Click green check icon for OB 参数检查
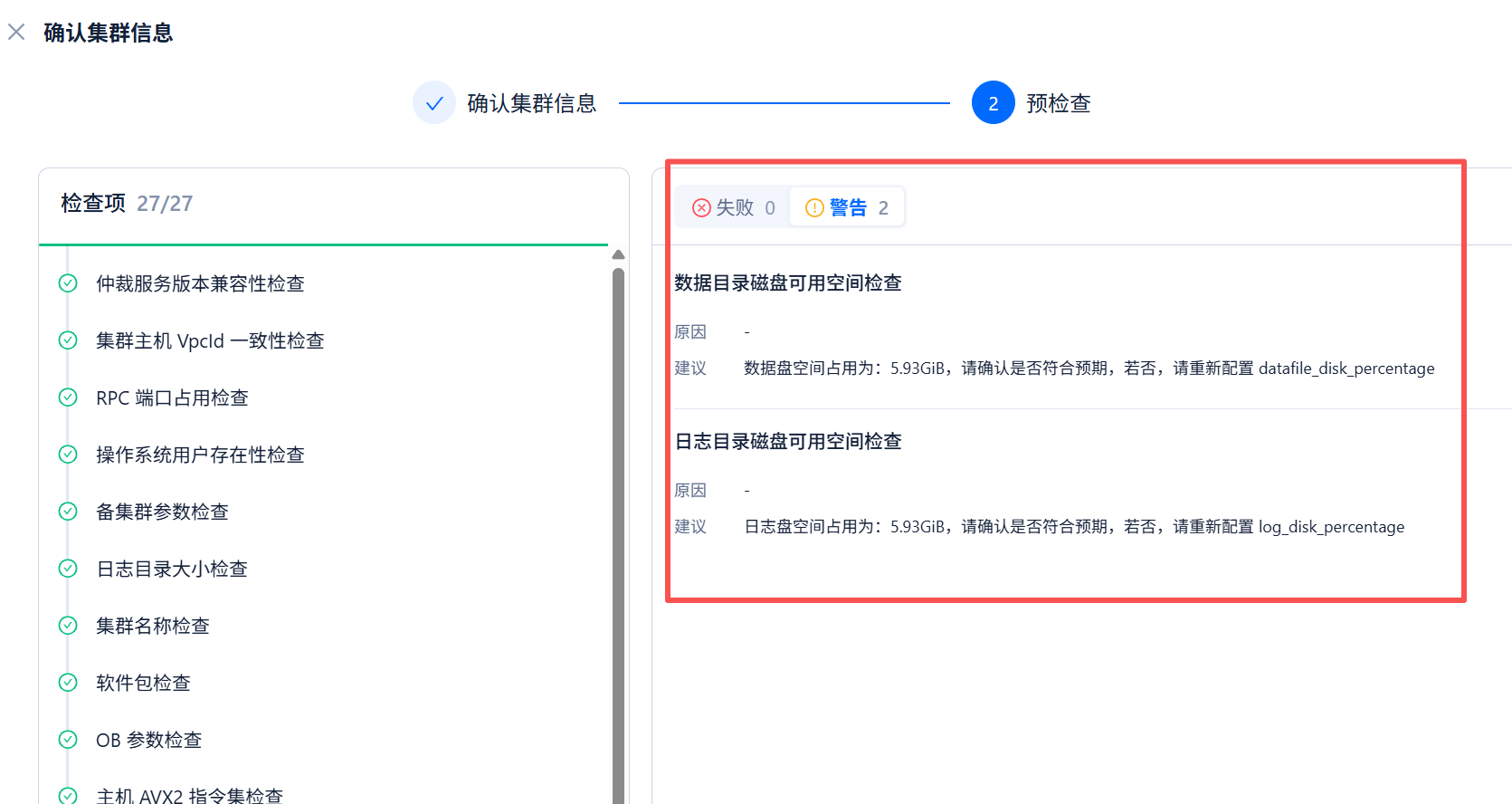 click(x=68, y=740)
